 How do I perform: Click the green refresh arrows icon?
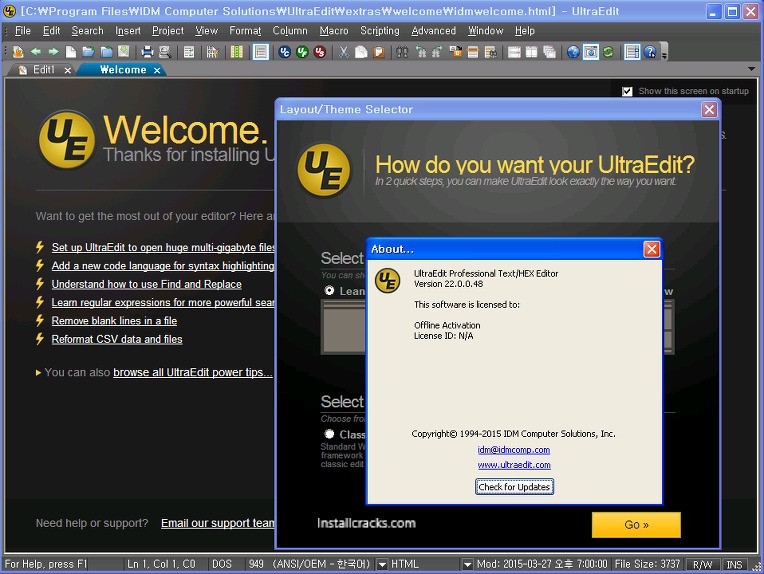tap(608, 52)
